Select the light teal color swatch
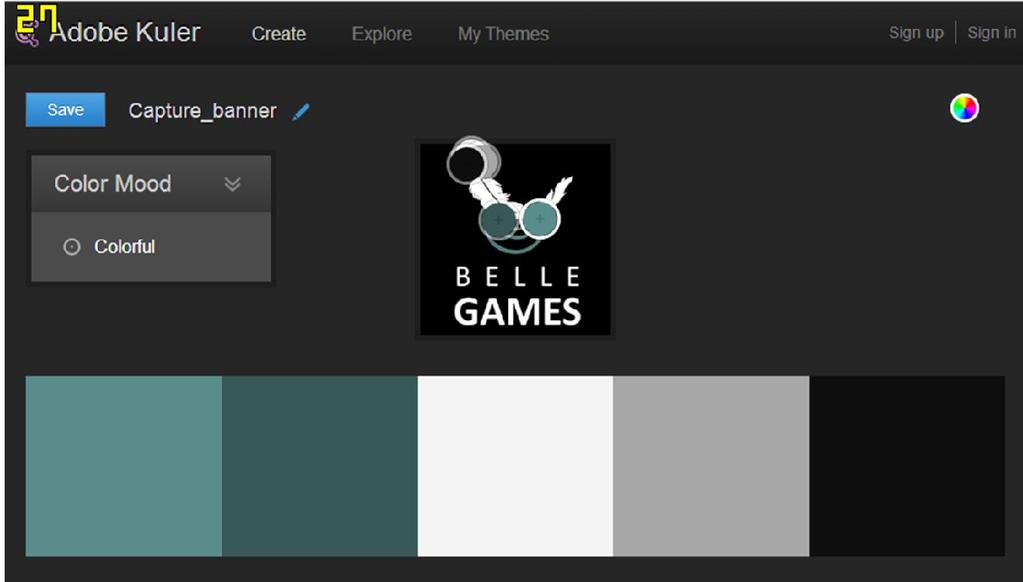Viewport: 1023px width, 582px height. coord(124,466)
